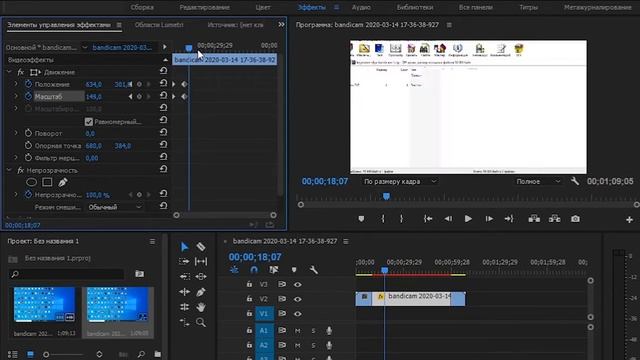Viewport: 640px width, 360px height.
Task: Toggle Anchor Point animation stopwatch
Action: [28, 145]
